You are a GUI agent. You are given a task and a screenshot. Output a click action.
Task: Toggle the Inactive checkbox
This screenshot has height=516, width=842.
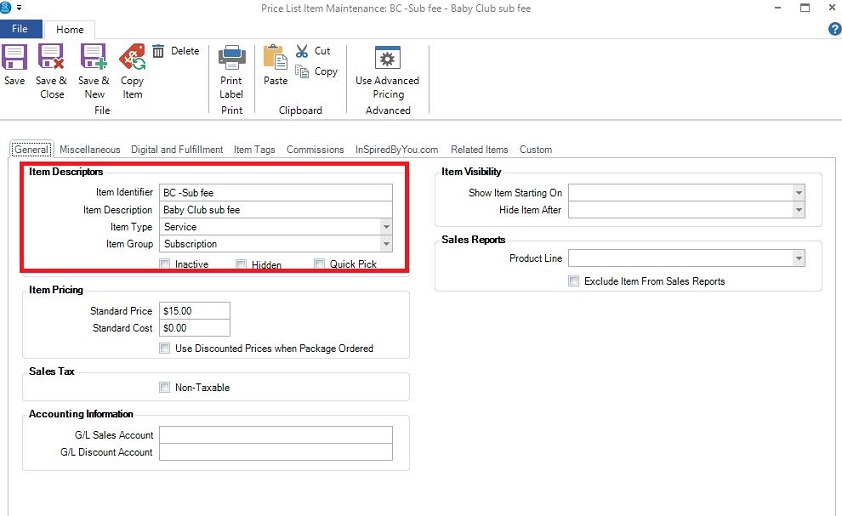coord(165,265)
